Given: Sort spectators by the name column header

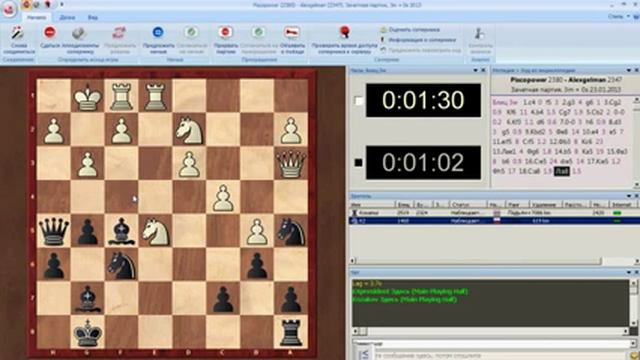Looking at the screenshot, I should [372, 204].
